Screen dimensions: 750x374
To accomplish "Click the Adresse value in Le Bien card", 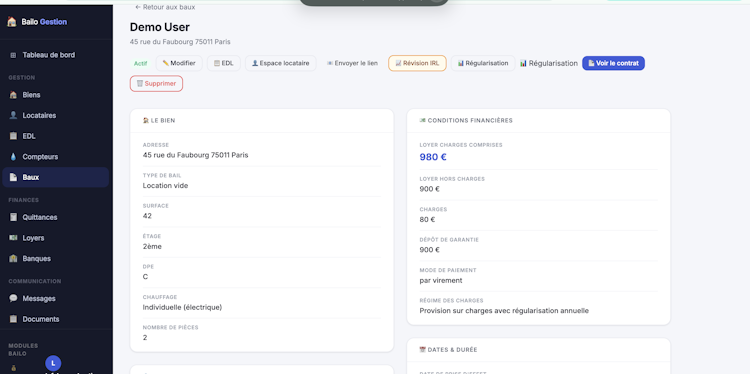I will pyautogui.click(x=195, y=155).
